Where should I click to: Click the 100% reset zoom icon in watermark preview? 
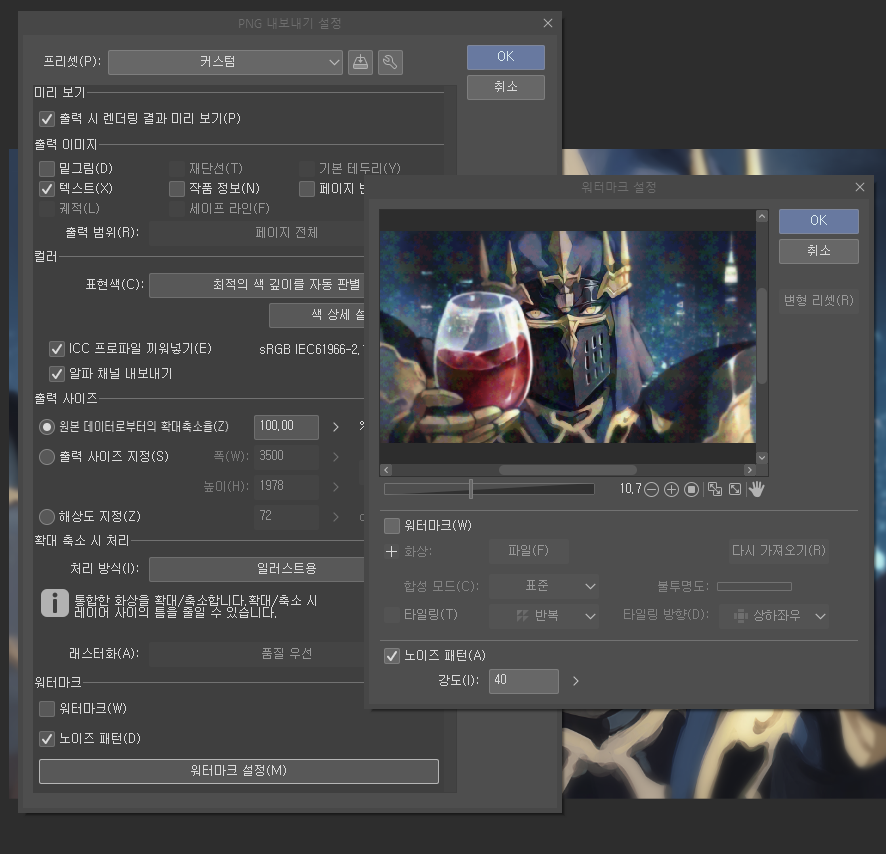pyautogui.click(x=691, y=489)
